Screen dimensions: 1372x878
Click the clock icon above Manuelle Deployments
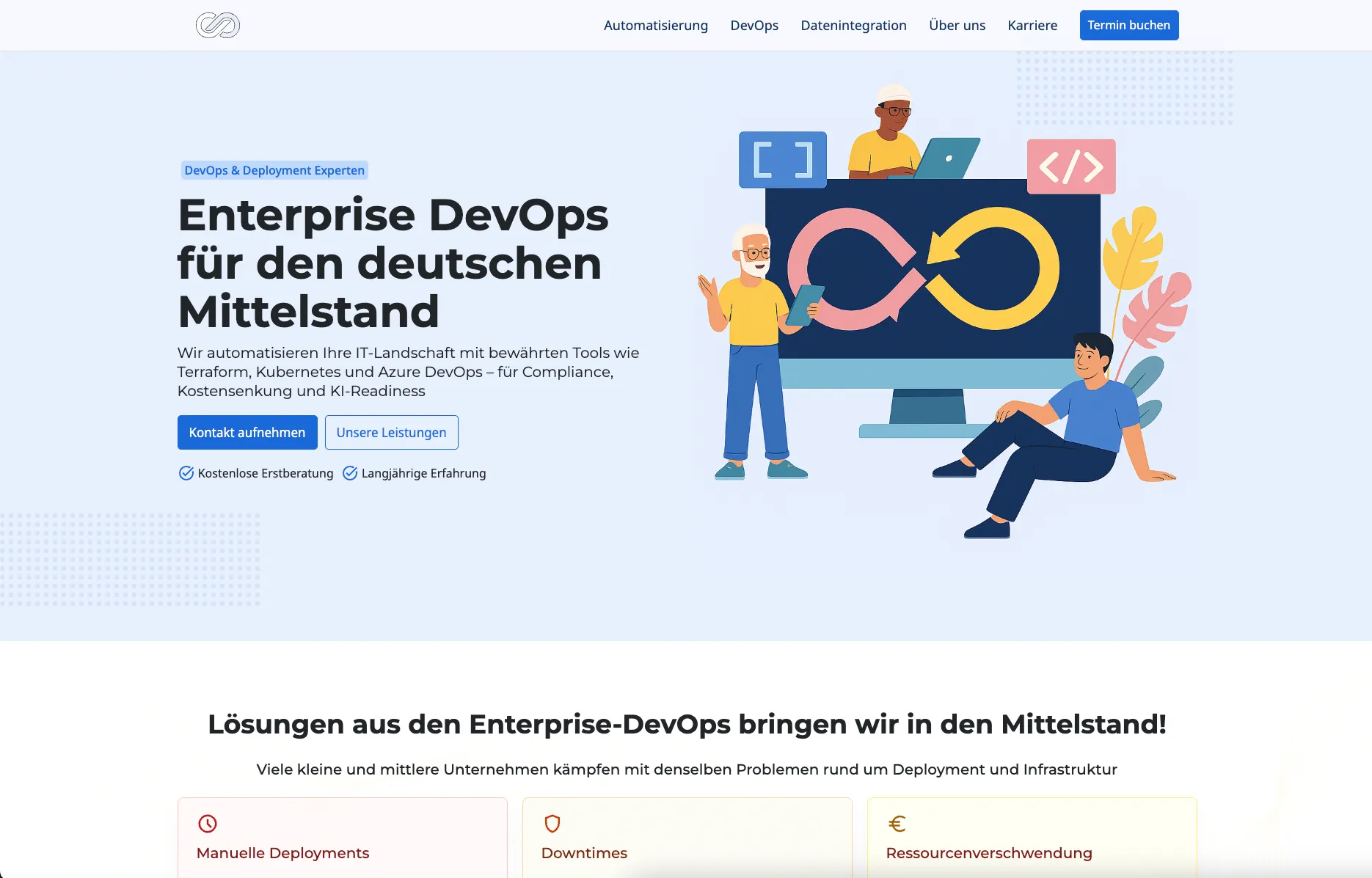[208, 824]
